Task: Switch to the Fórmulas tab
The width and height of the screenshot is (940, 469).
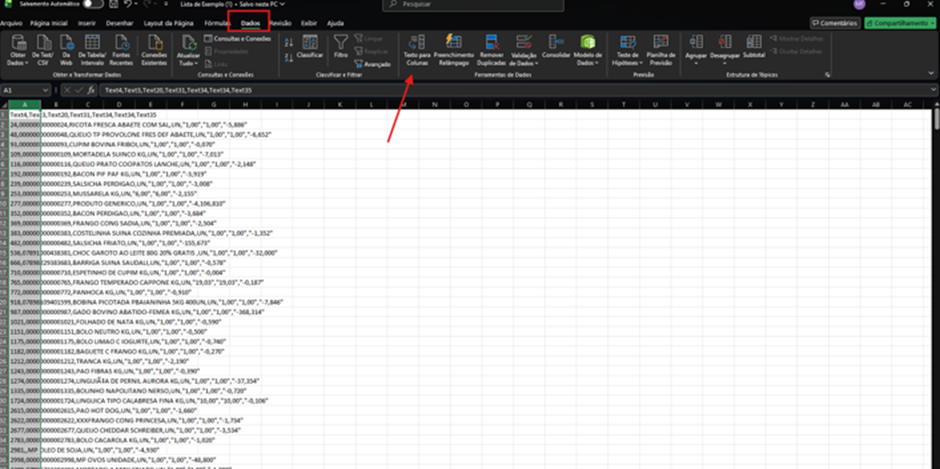Action: click(217, 23)
